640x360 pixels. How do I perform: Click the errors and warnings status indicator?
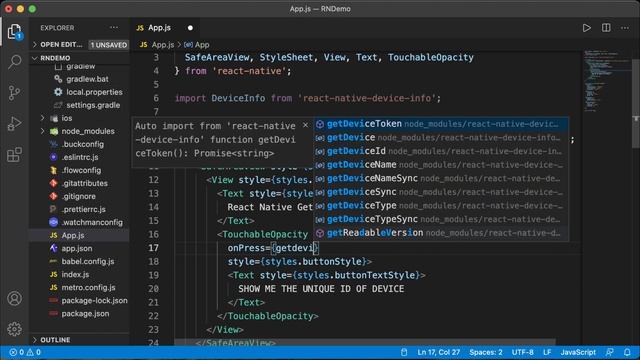(x=25, y=352)
